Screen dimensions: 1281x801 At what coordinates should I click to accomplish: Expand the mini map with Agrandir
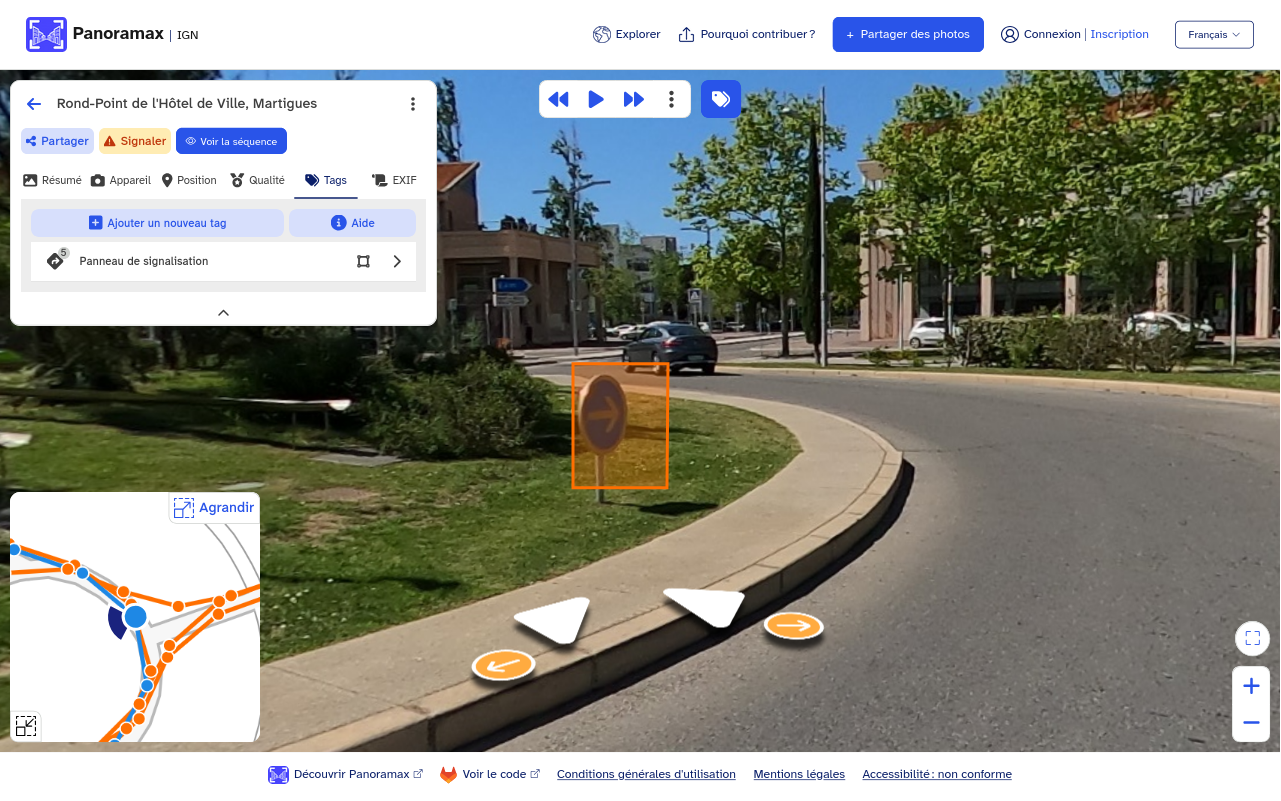click(214, 508)
